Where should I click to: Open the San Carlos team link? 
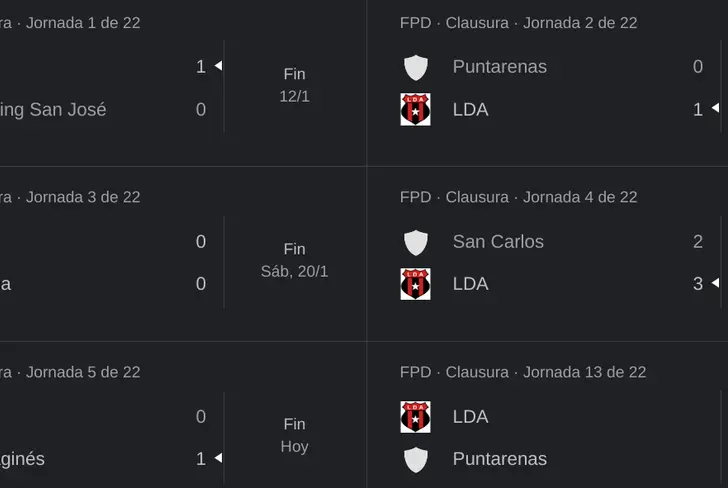(x=498, y=242)
